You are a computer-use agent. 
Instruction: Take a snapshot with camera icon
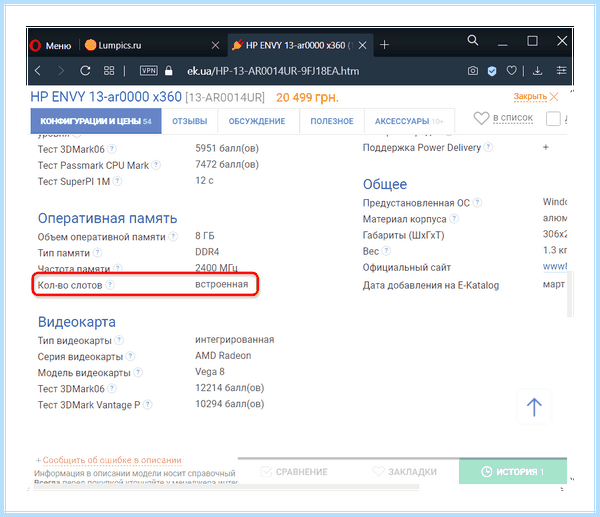(x=473, y=71)
